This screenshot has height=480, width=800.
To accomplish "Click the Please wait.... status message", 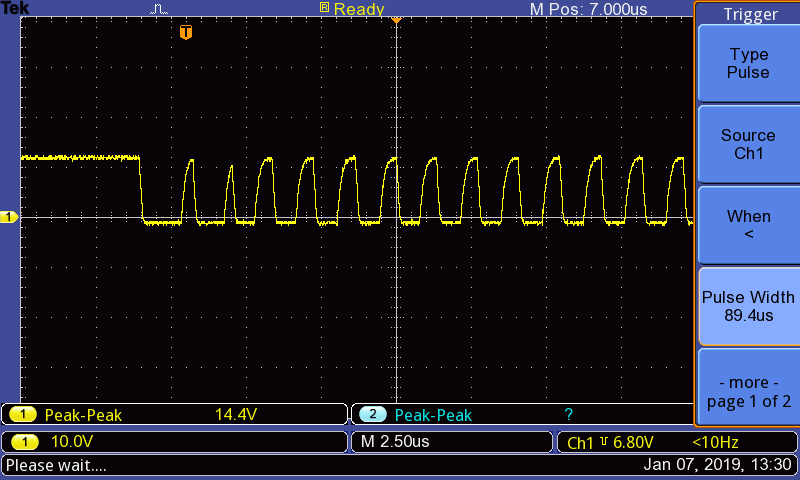I will [56, 465].
